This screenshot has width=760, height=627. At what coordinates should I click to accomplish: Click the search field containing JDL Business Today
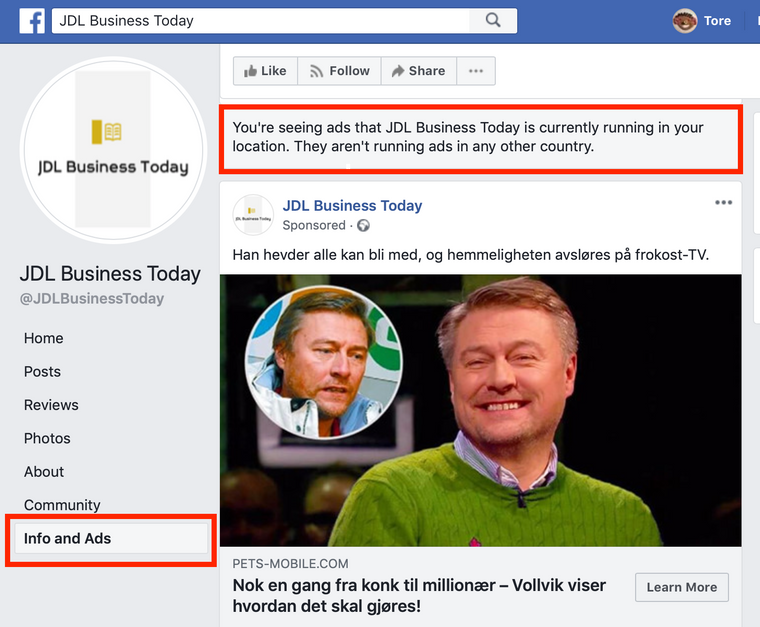261,20
